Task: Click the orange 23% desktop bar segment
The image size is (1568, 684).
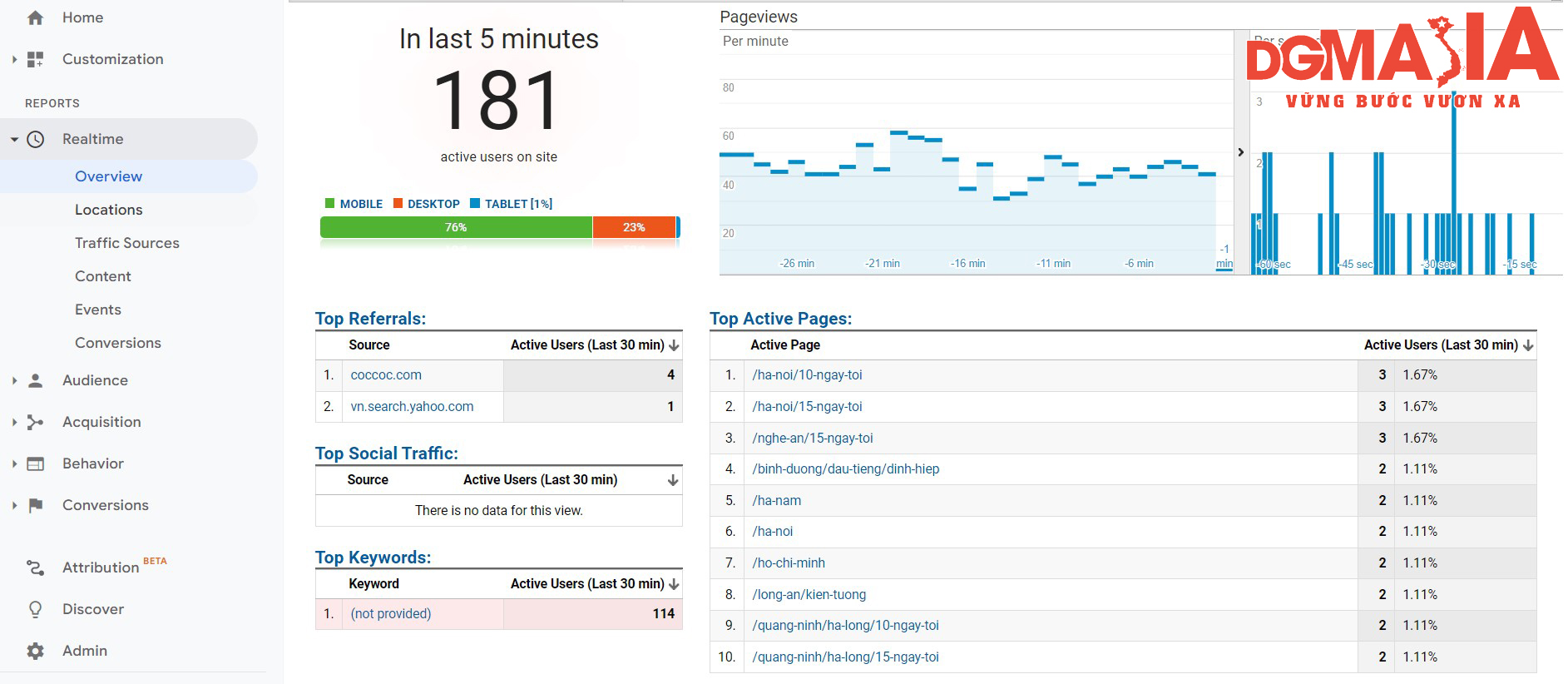Action: coord(634,227)
